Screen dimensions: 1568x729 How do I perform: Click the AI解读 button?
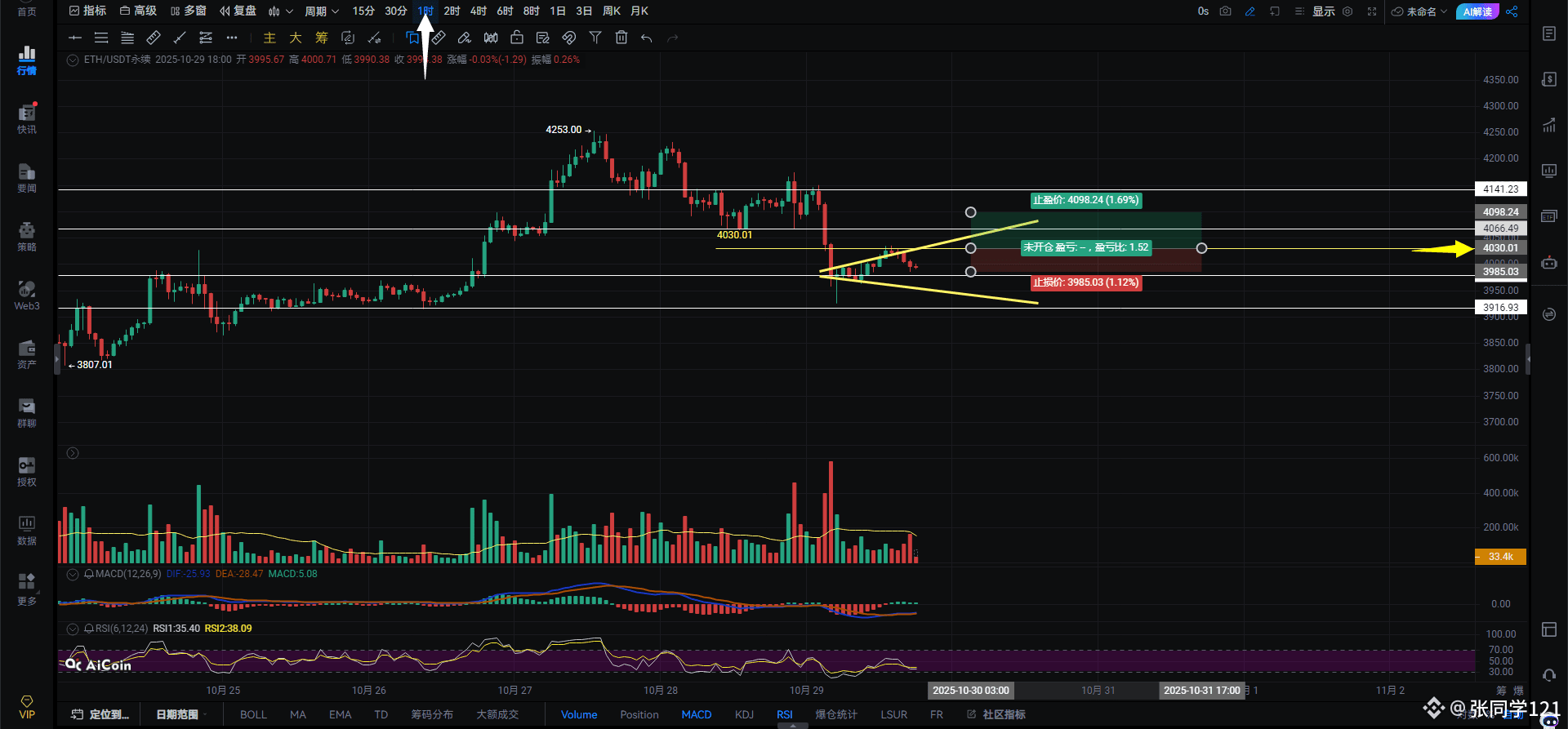(x=1477, y=11)
